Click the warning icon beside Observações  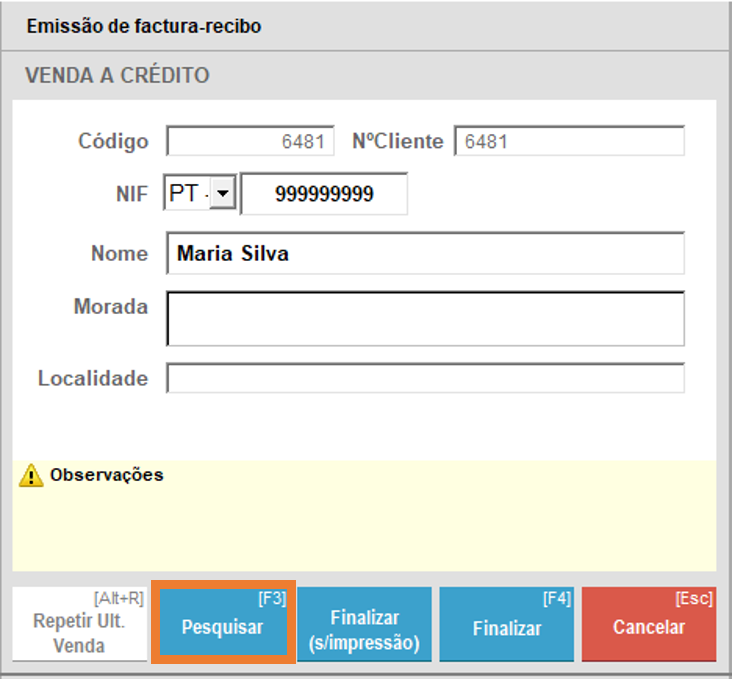coord(31,477)
